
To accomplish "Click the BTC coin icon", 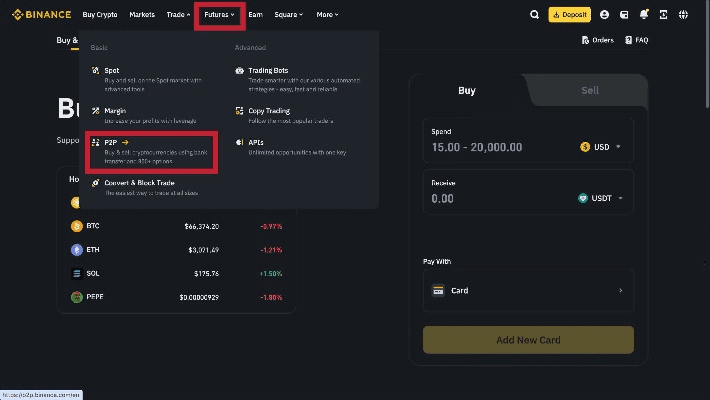I will coord(76,226).
